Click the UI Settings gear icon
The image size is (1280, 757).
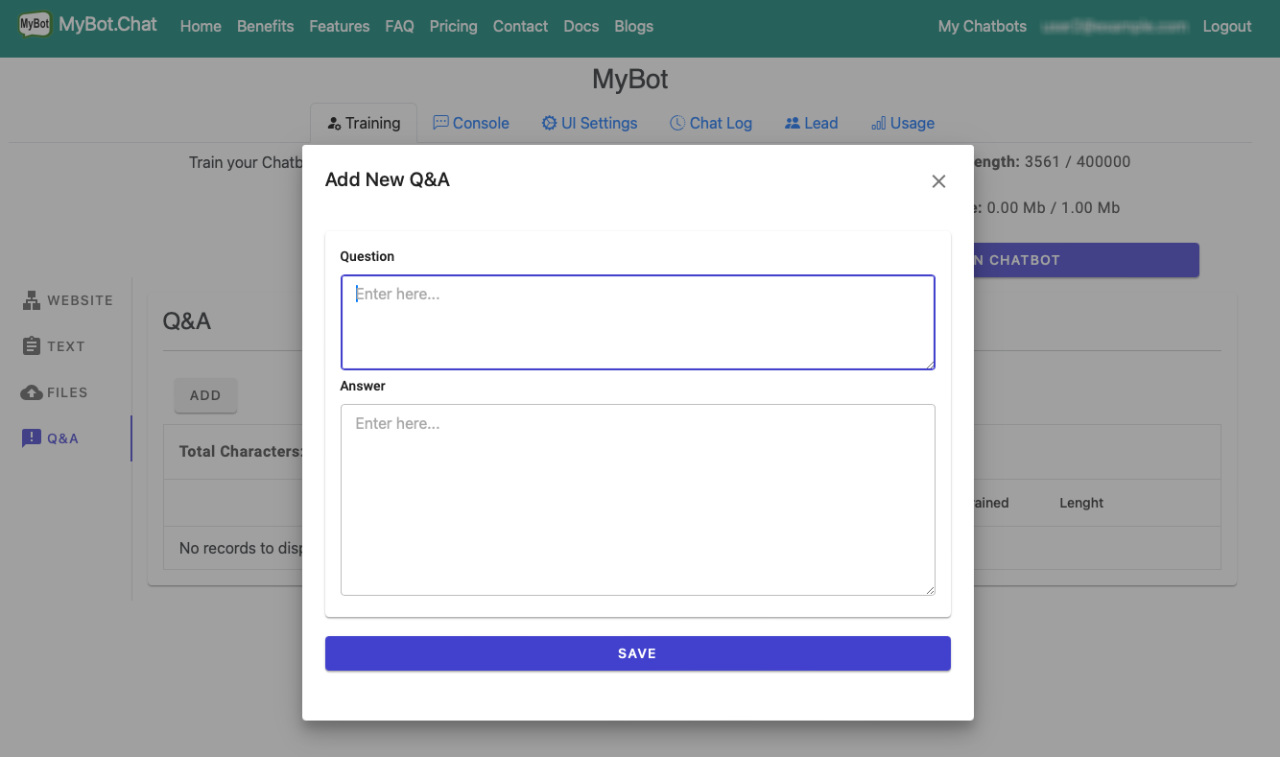click(x=548, y=122)
